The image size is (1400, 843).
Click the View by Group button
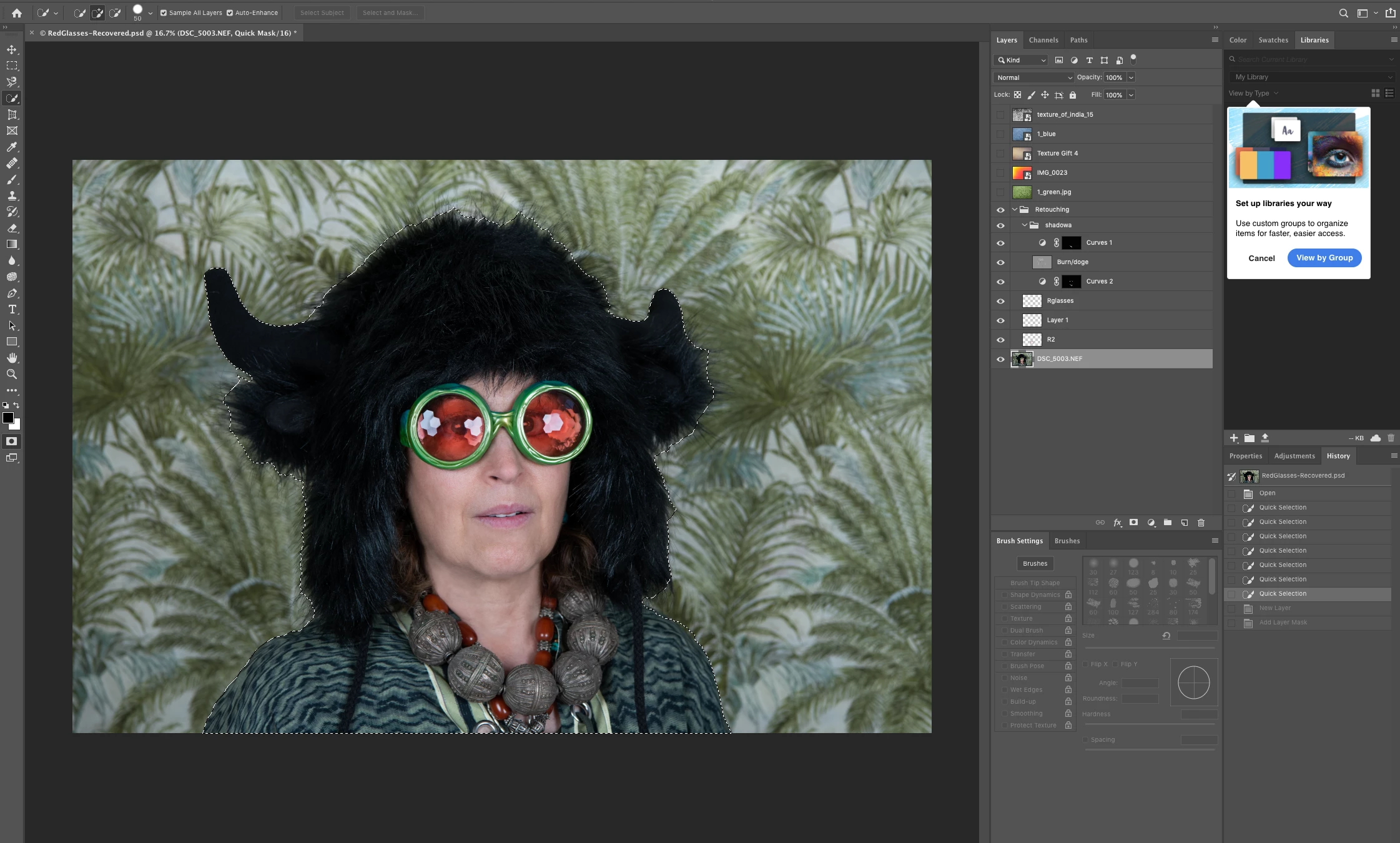coord(1324,258)
